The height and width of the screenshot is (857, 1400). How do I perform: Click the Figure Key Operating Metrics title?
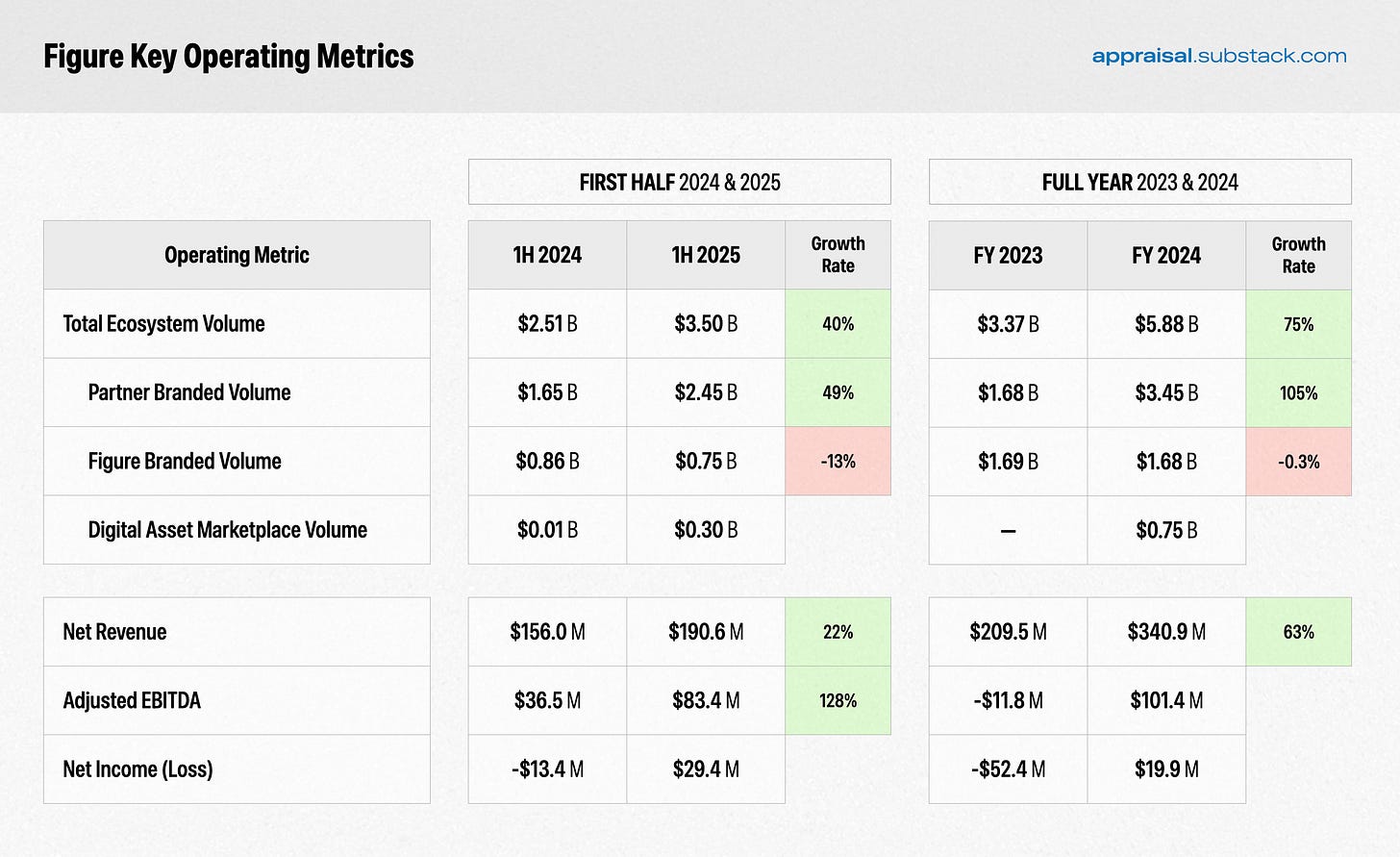click(229, 56)
